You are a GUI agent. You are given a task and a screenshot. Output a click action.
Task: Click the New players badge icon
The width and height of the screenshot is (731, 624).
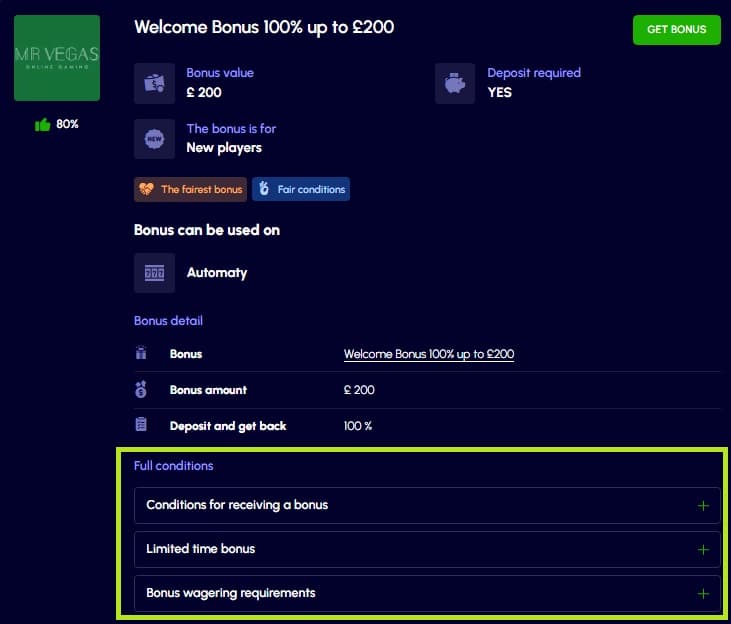point(154,139)
